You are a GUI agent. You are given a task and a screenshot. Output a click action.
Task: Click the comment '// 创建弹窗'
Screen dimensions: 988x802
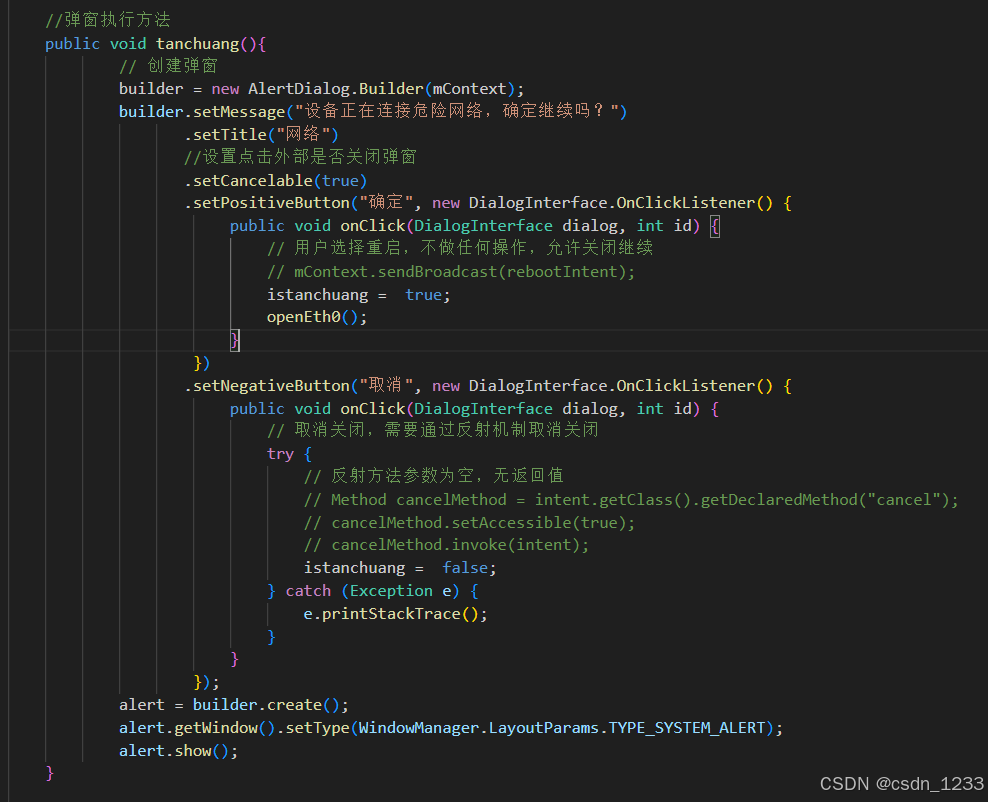pos(168,66)
